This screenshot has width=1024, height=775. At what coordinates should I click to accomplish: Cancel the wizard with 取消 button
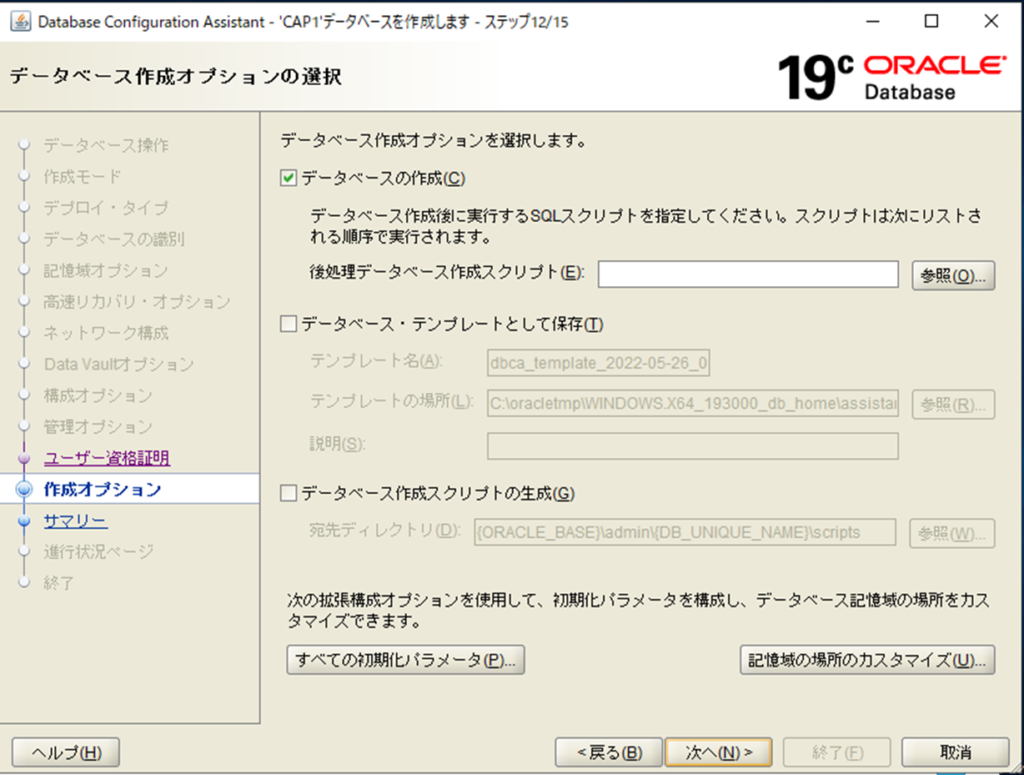(955, 752)
